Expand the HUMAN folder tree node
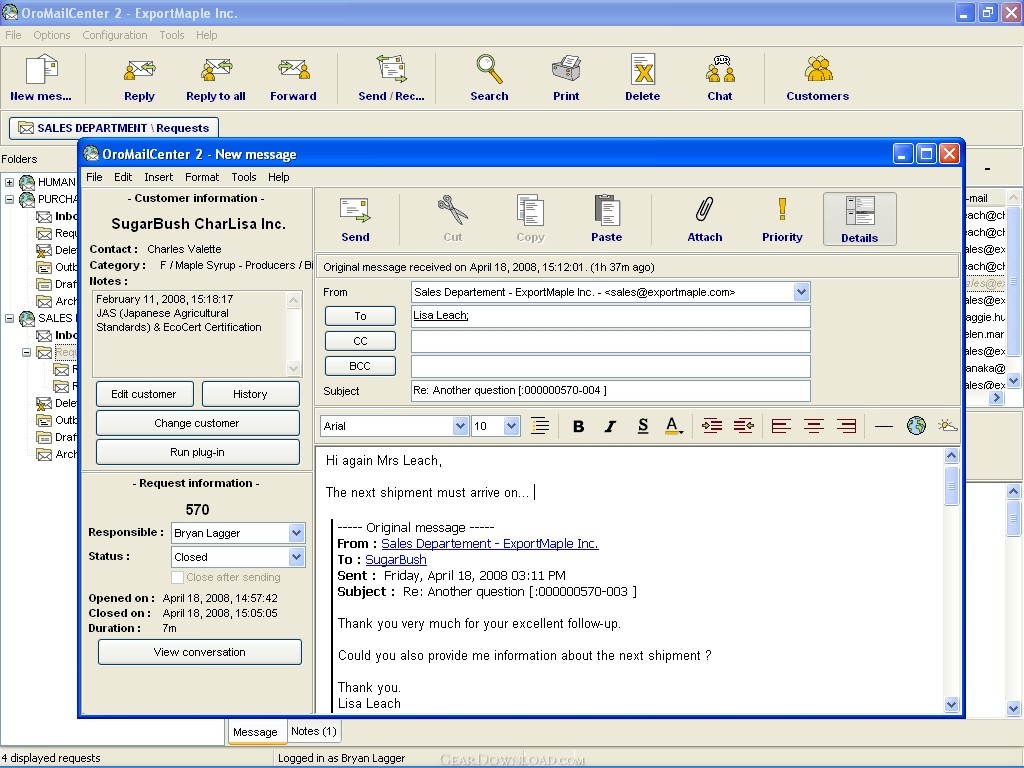The image size is (1024, 768). click(10, 182)
